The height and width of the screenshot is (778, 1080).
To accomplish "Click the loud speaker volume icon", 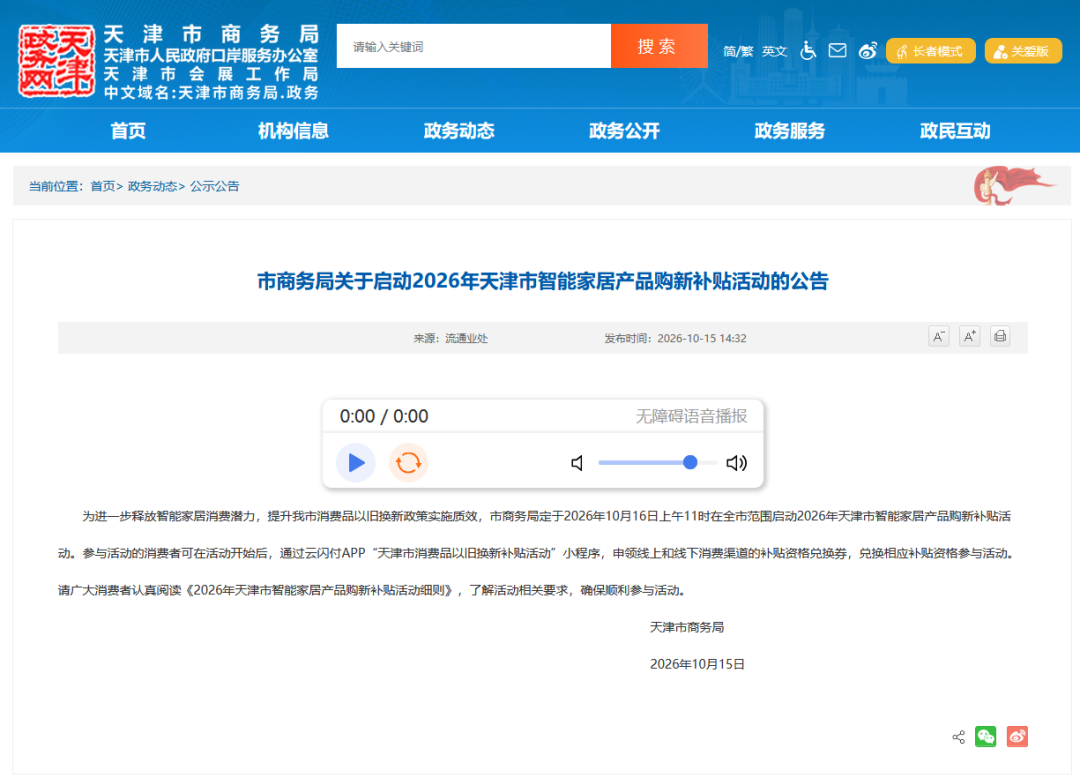I will pos(736,463).
